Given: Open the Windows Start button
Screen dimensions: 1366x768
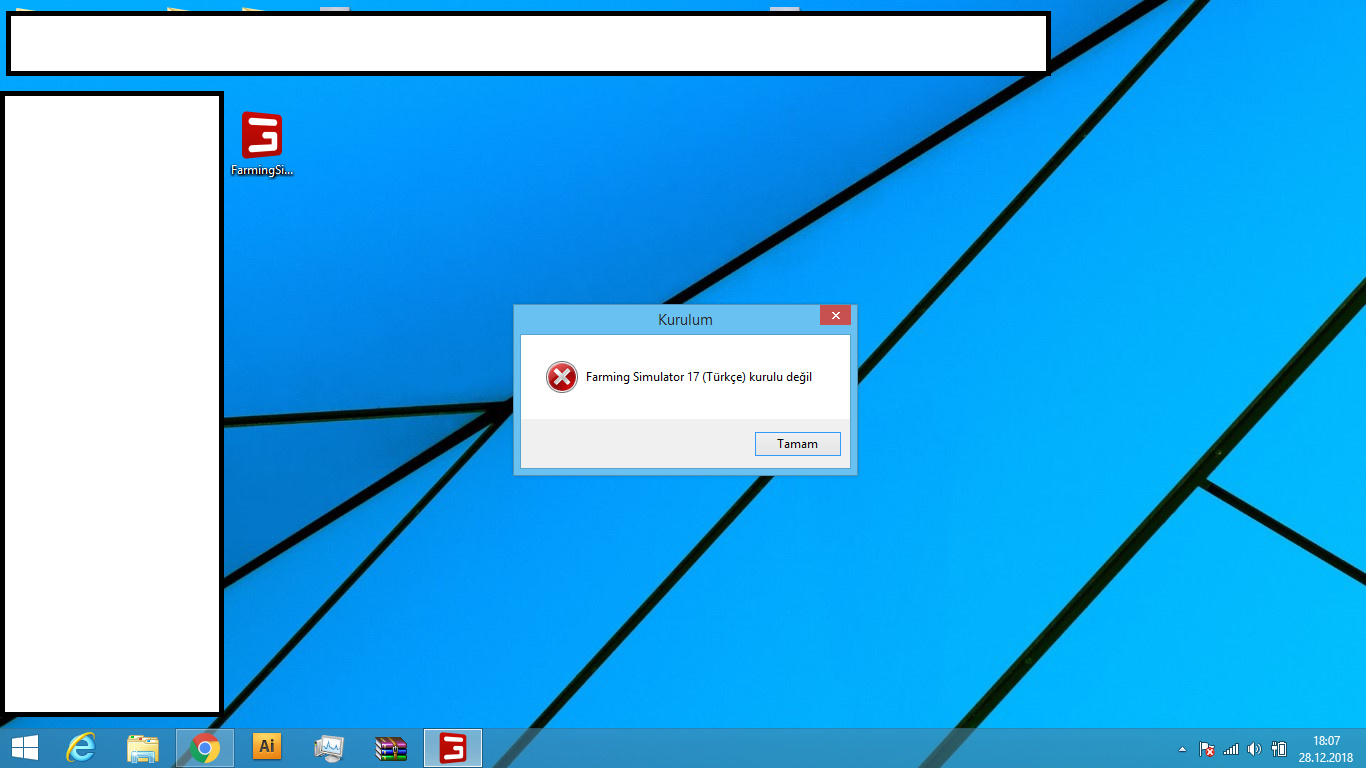Looking at the screenshot, I should 25,748.
